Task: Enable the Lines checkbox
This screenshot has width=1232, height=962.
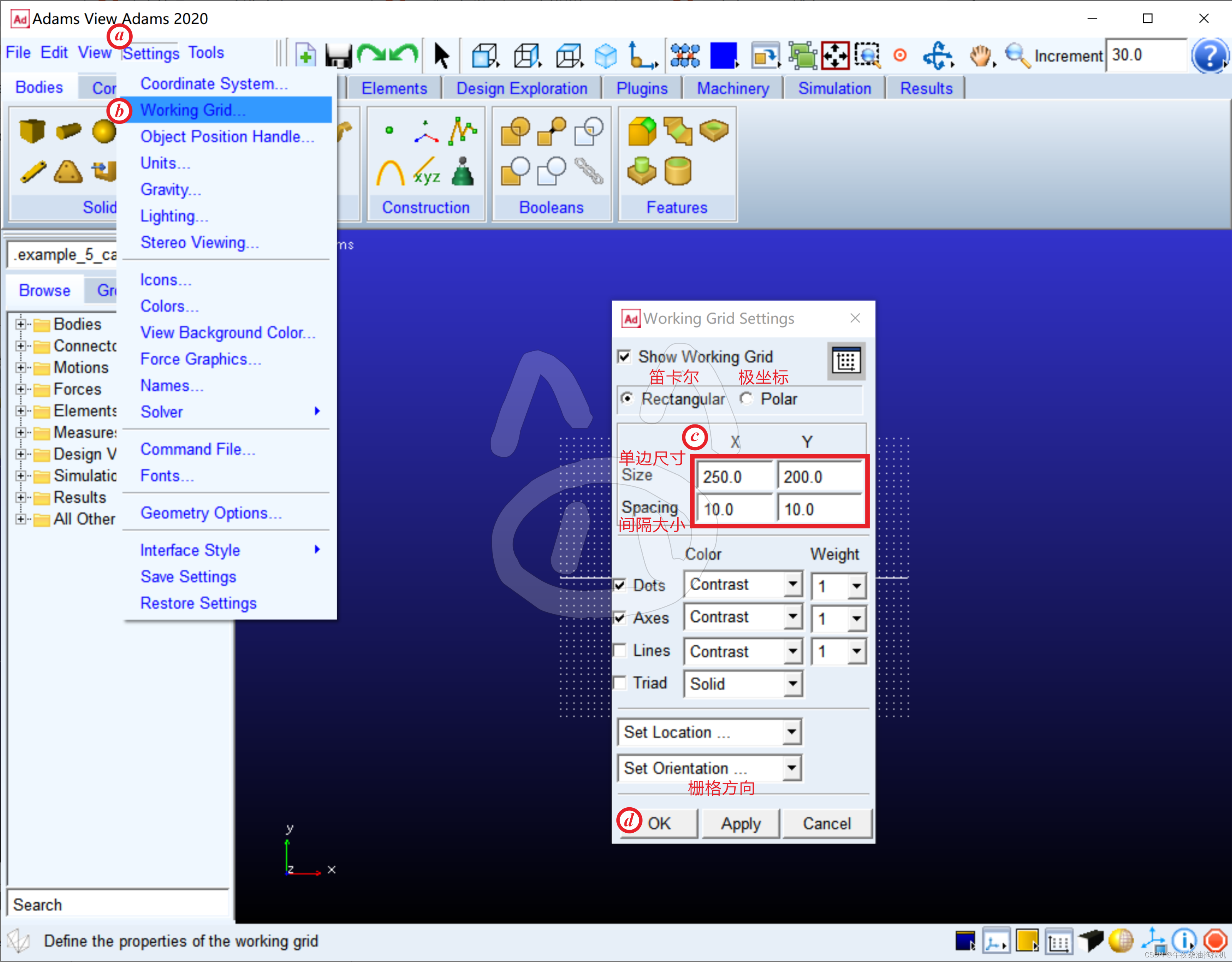Action: (x=620, y=651)
